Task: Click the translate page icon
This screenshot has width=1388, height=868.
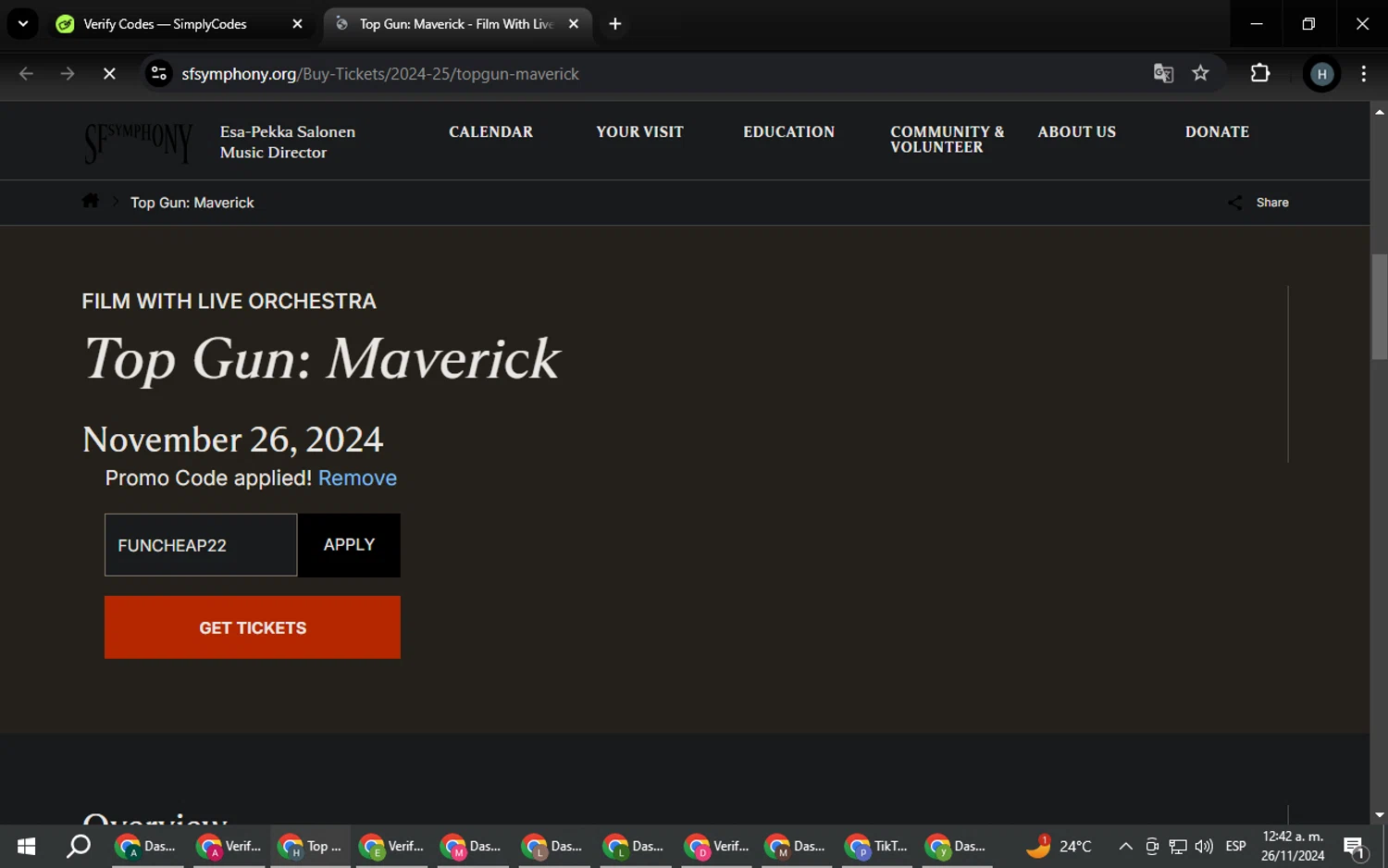Action: point(1163,73)
